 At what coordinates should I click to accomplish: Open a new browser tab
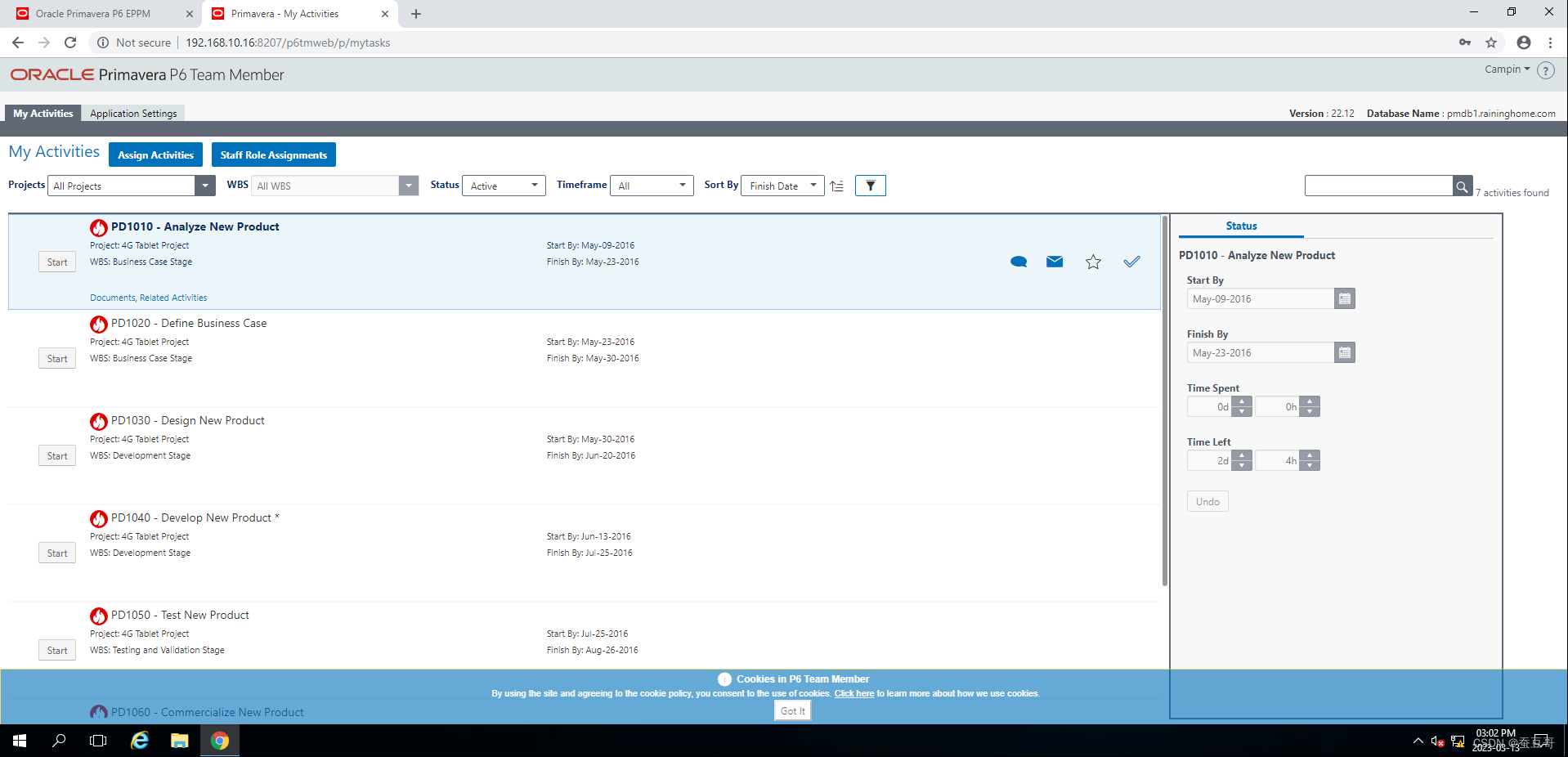(x=416, y=14)
